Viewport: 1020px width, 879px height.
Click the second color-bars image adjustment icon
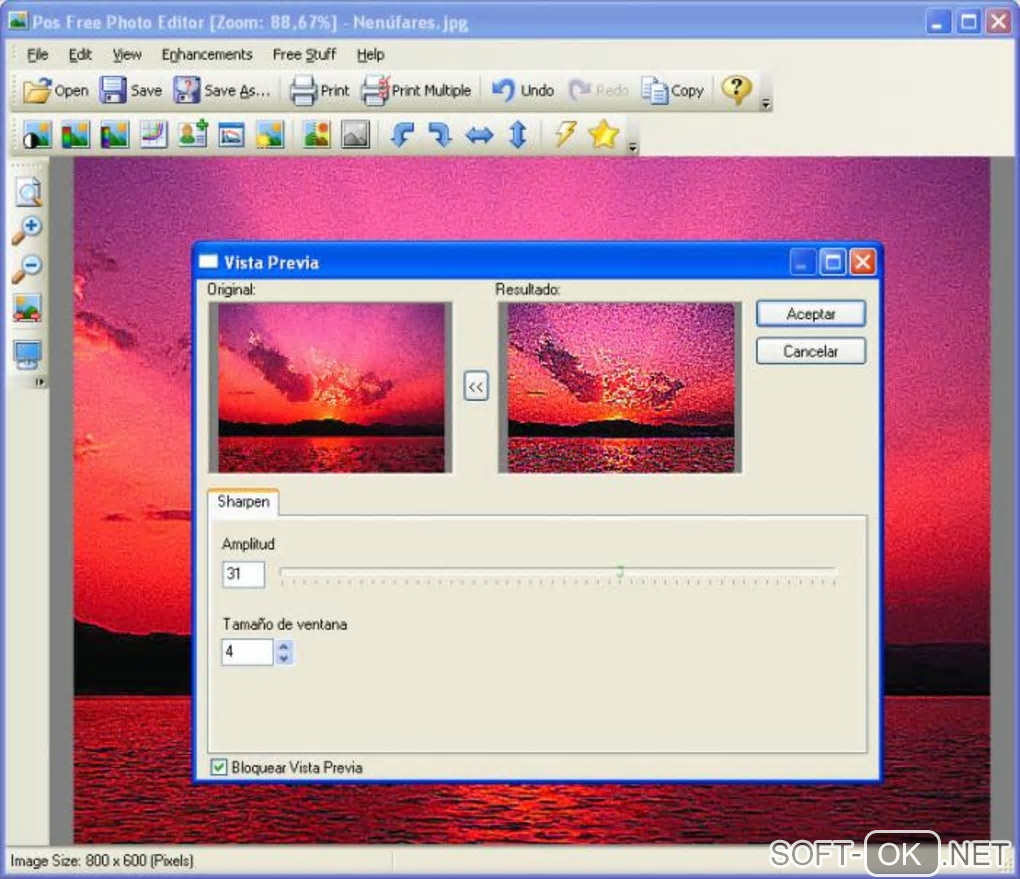pos(75,135)
